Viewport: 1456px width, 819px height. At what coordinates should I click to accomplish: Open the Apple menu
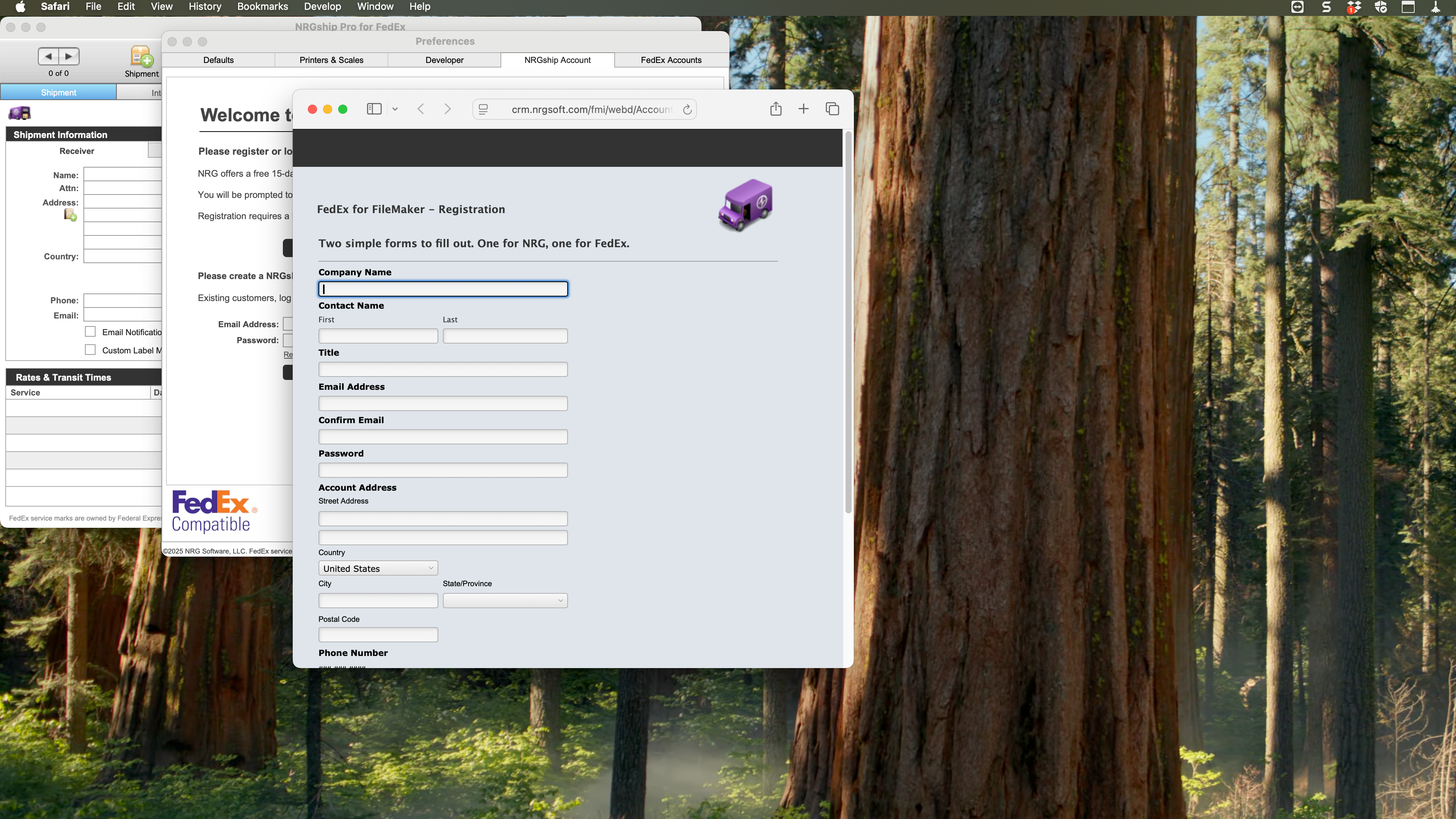coord(20,7)
